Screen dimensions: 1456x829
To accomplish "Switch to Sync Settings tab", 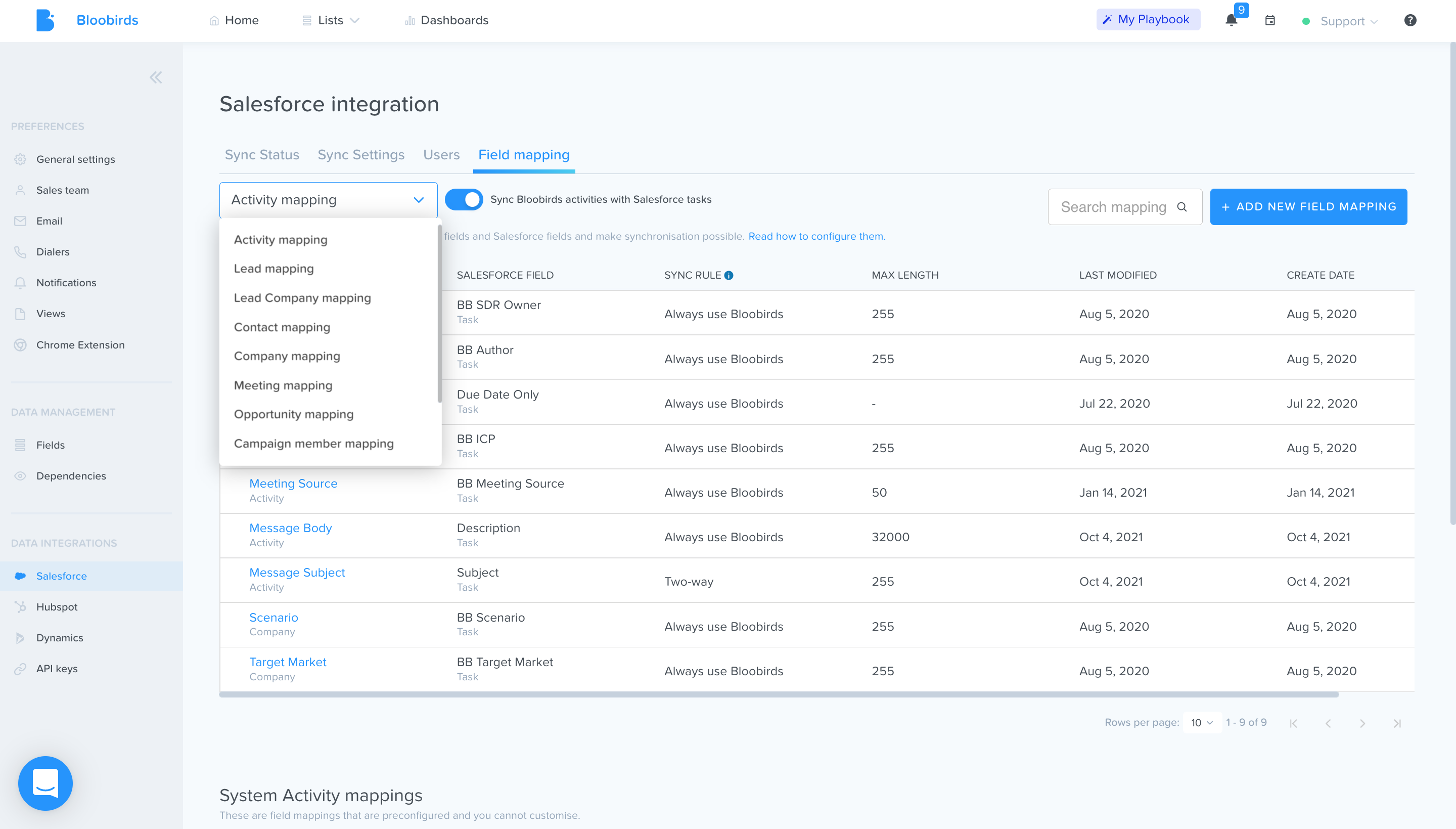I will coord(361,155).
